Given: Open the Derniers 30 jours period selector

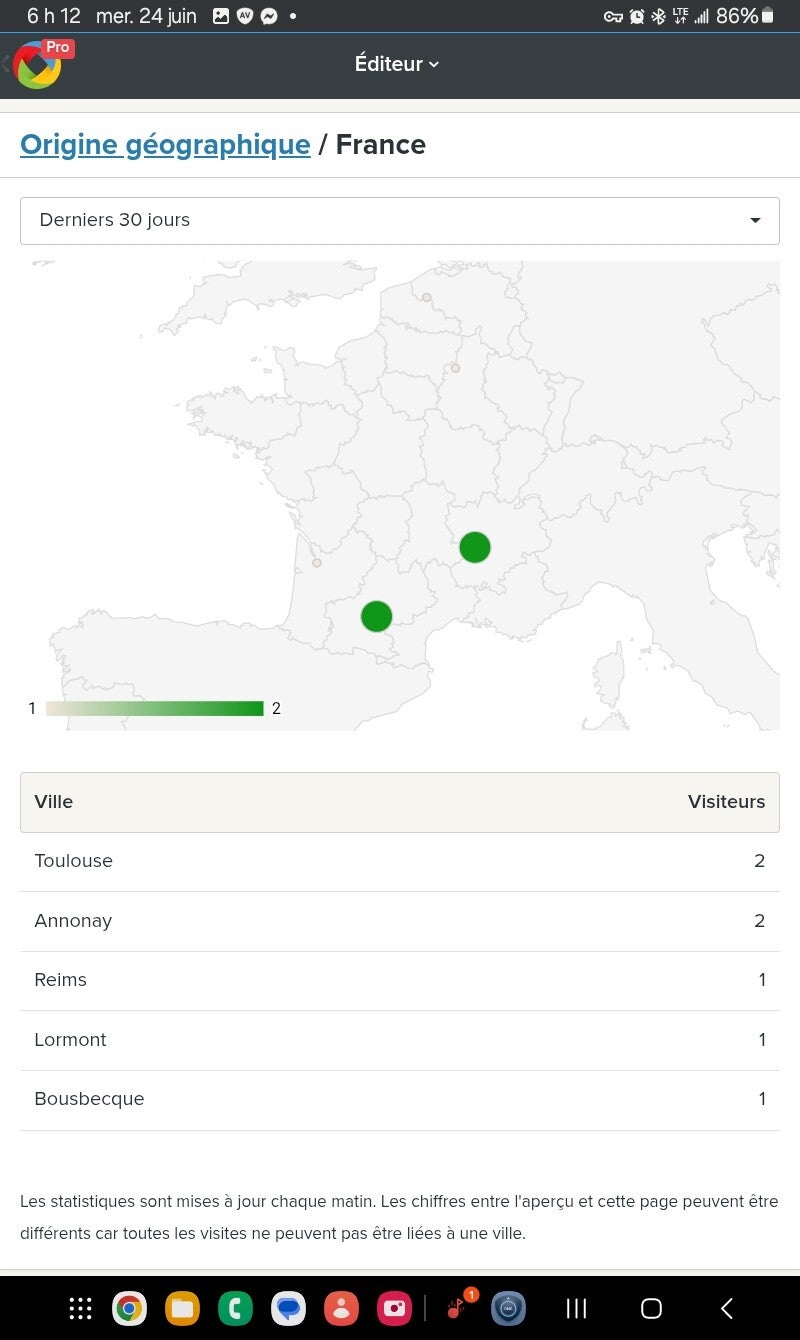Looking at the screenshot, I should [400, 221].
